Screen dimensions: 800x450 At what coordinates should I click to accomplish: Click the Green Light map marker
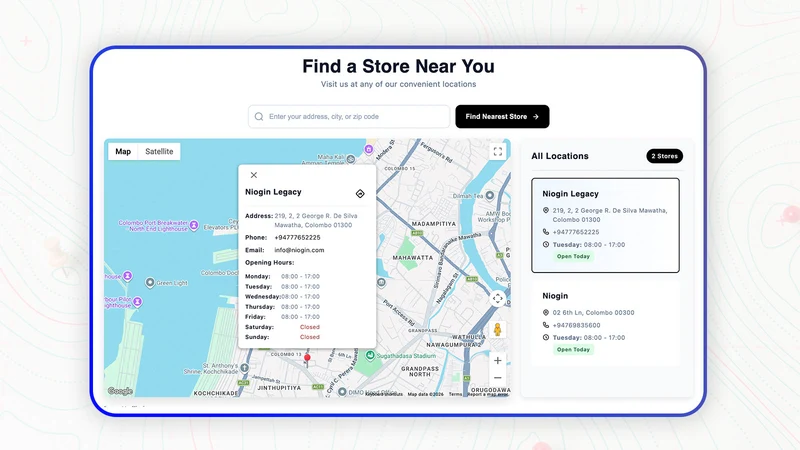150,282
